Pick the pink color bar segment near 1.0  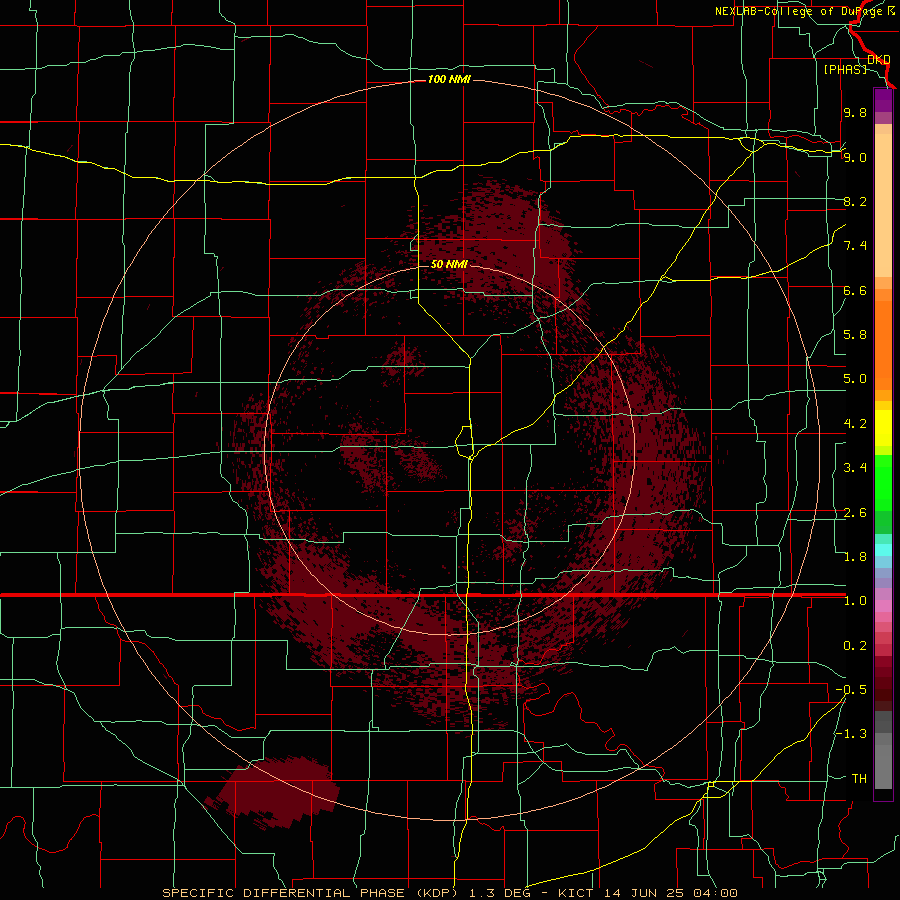pos(883,605)
